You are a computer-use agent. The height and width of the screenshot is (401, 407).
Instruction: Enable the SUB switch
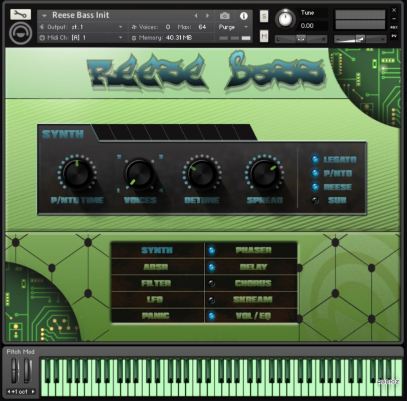(x=315, y=200)
